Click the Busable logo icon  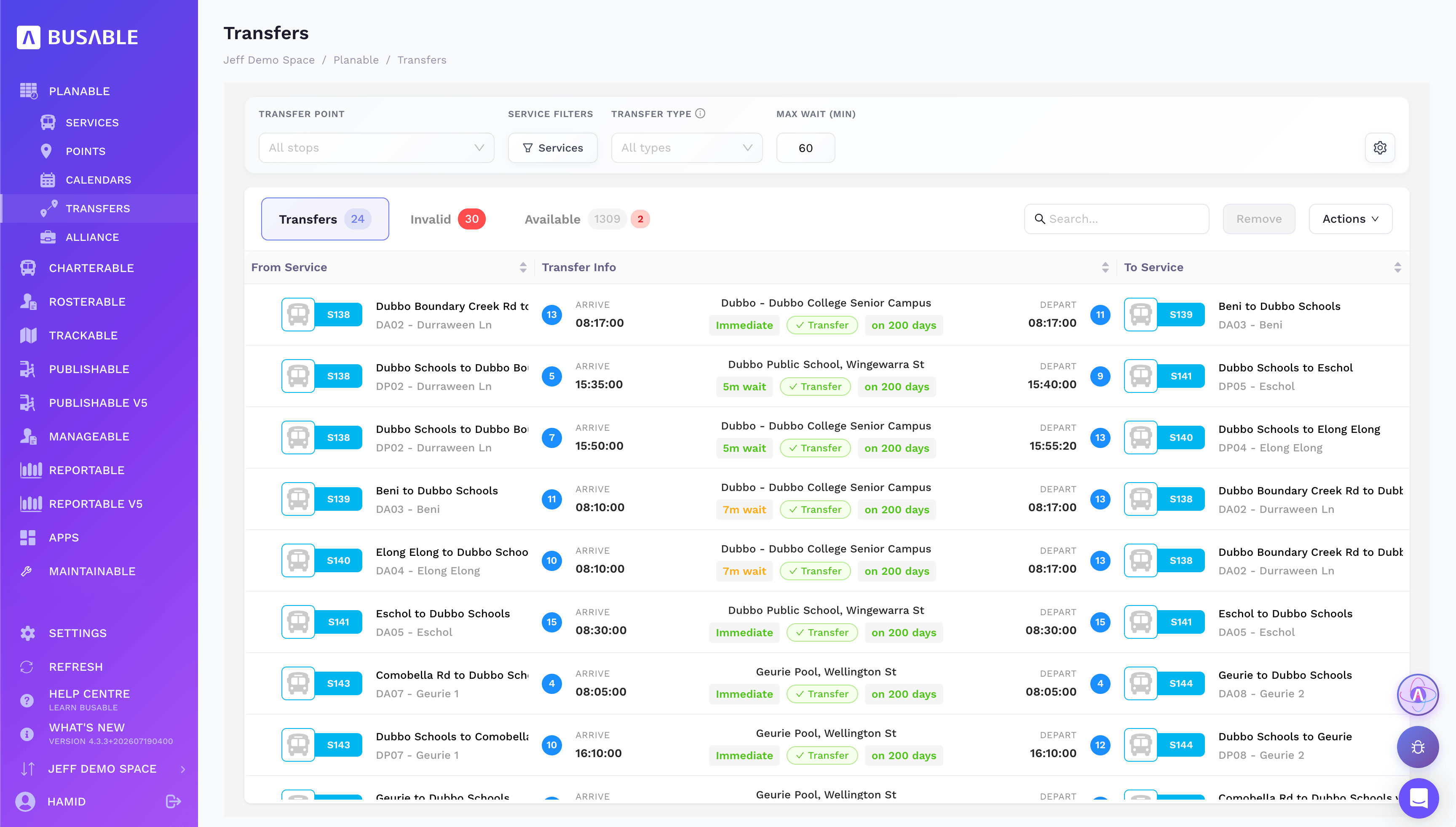pos(28,37)
